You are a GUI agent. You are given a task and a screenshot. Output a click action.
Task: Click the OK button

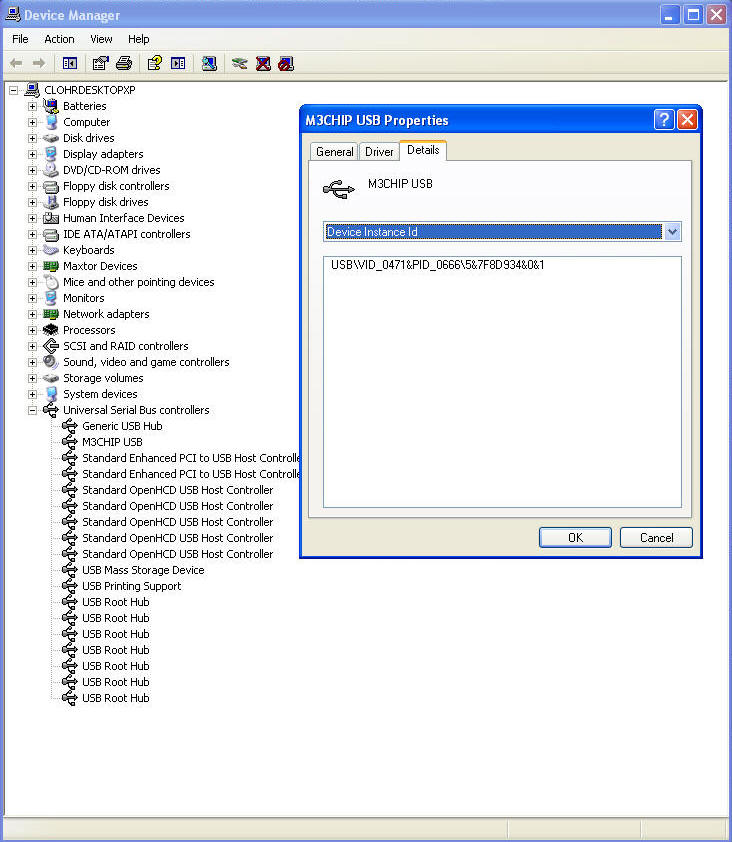575,538
